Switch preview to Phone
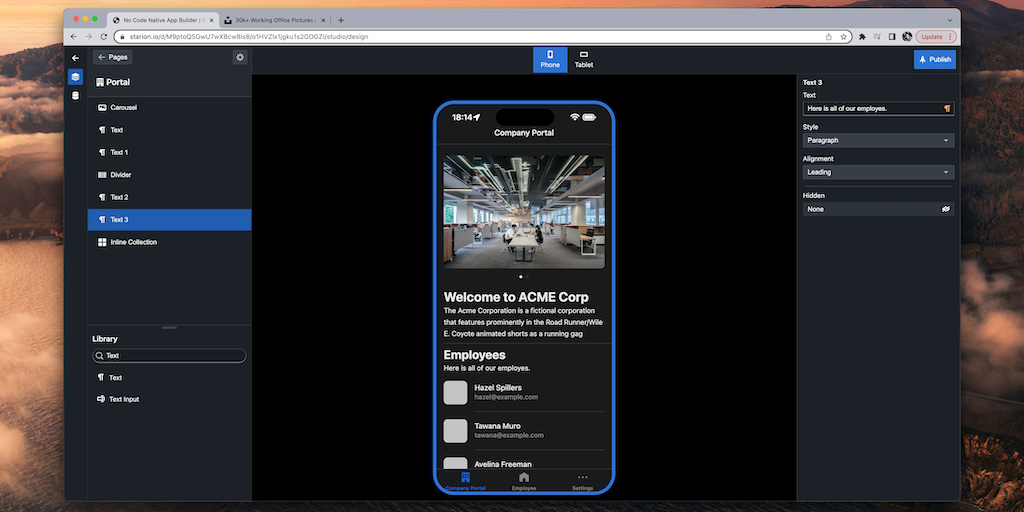Screen dimensions: 1024x512 (550, 59)
